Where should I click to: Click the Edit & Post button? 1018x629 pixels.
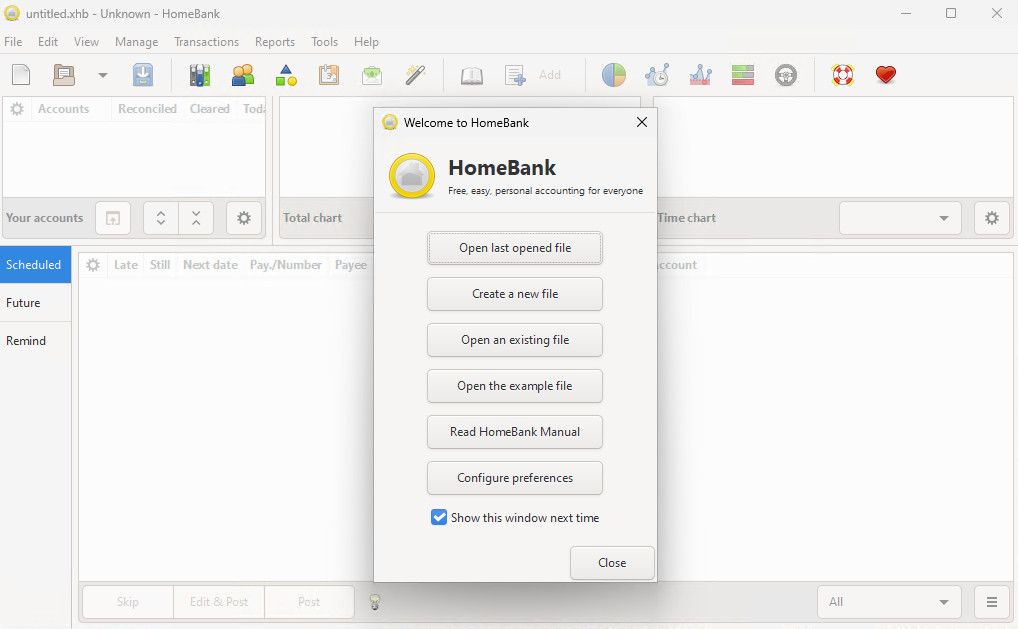pos(219,602)
